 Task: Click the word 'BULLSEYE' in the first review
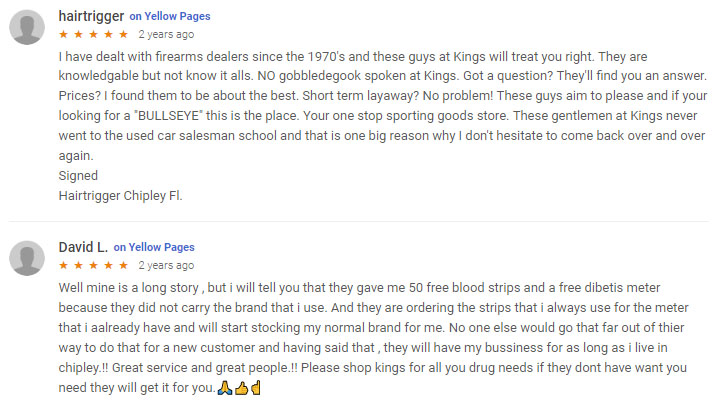pos(169,116)
